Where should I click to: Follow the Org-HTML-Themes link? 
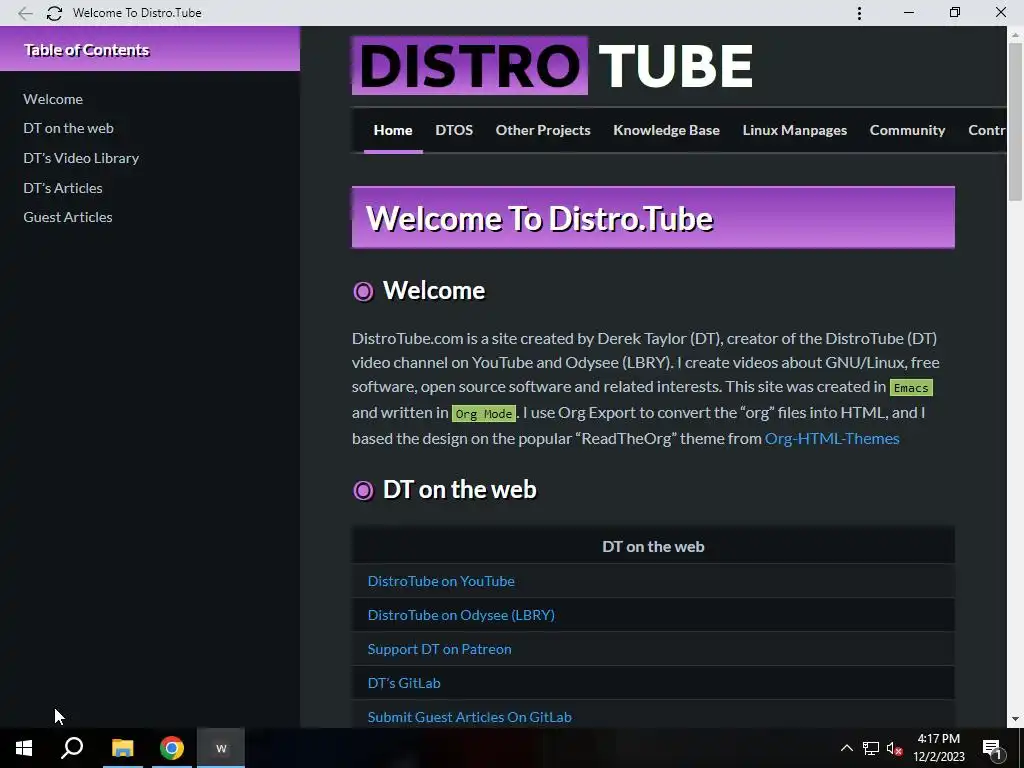[832, 438]
